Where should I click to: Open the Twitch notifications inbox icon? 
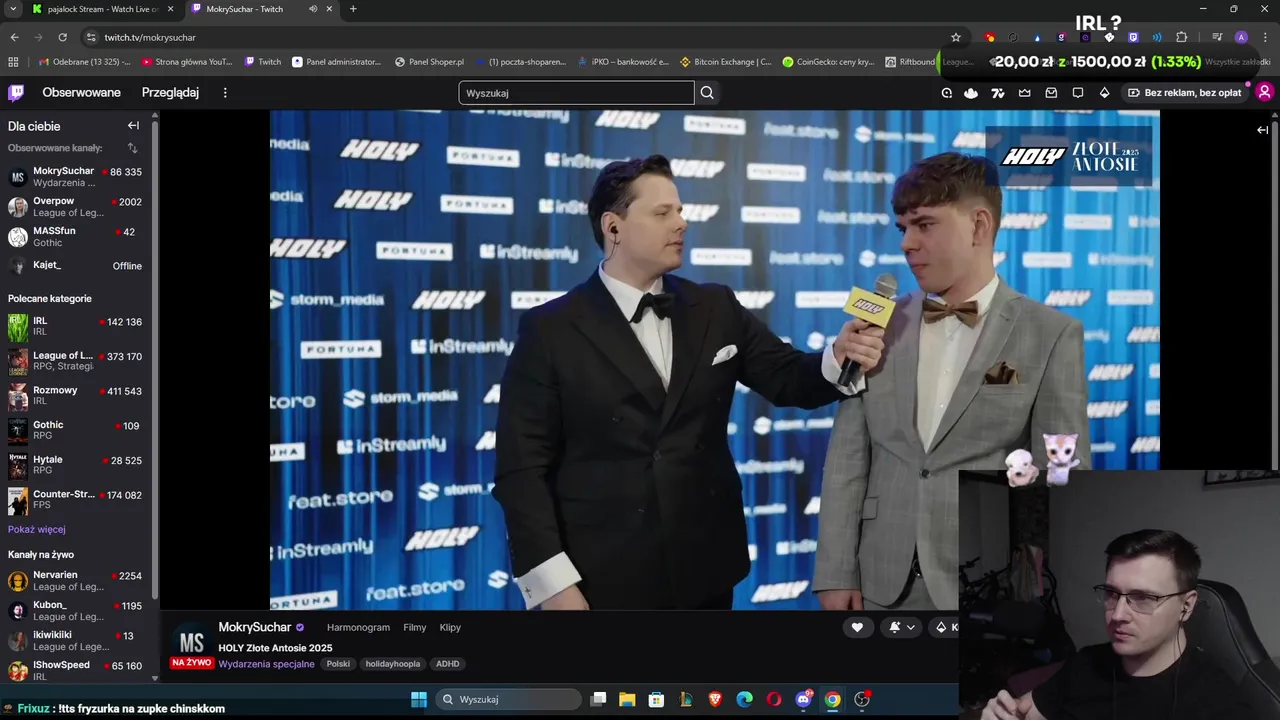[1051, 93]
